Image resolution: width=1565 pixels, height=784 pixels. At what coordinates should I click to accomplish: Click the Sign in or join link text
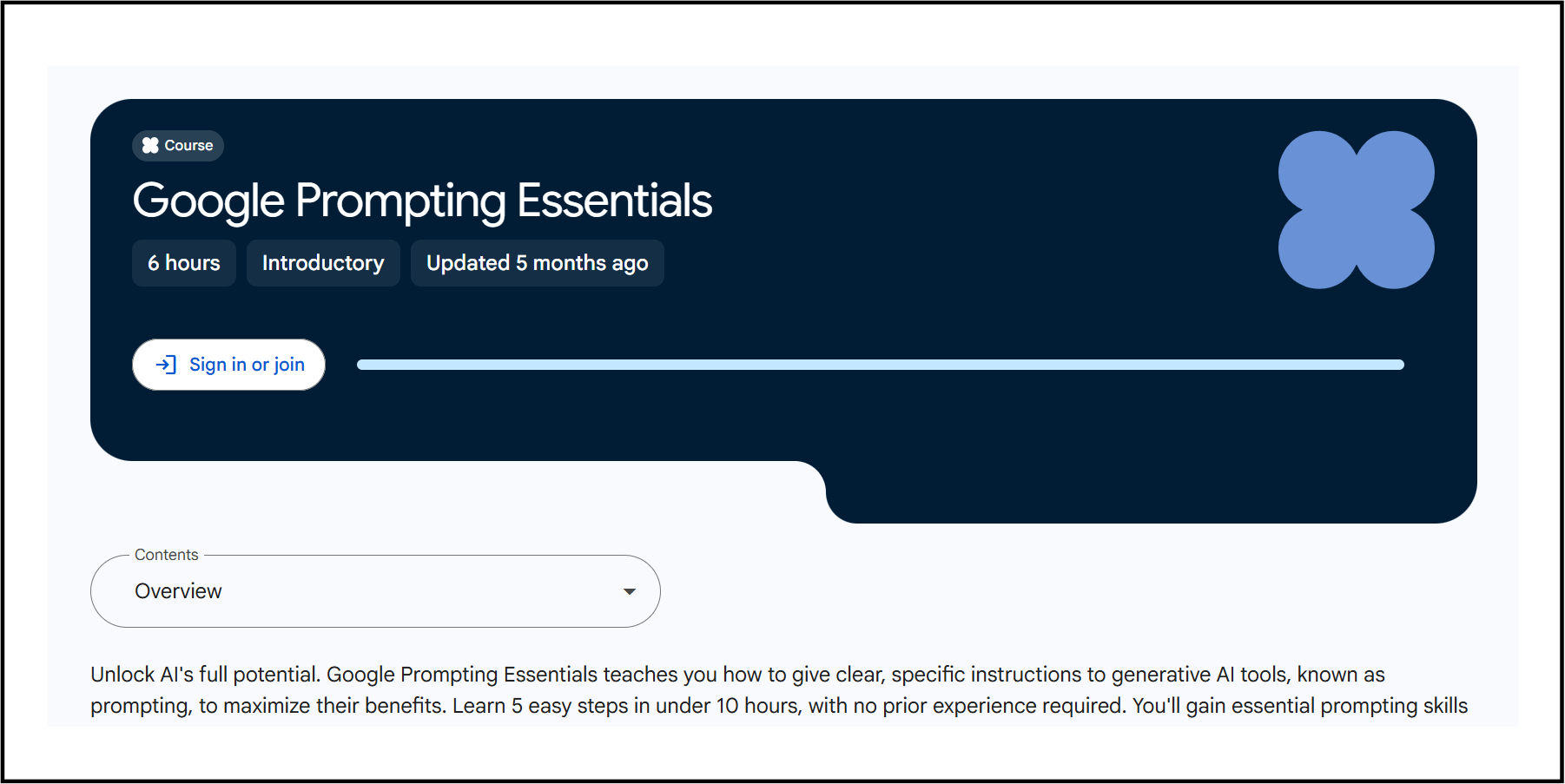tap(248, 365)
